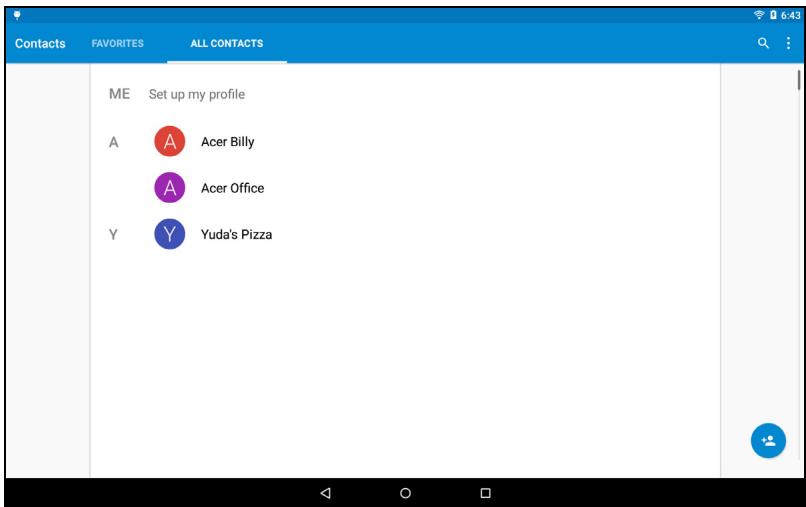Open the Acer Billy contact name
The height and width of the screenshot is (507, 806).
(228, 142)
